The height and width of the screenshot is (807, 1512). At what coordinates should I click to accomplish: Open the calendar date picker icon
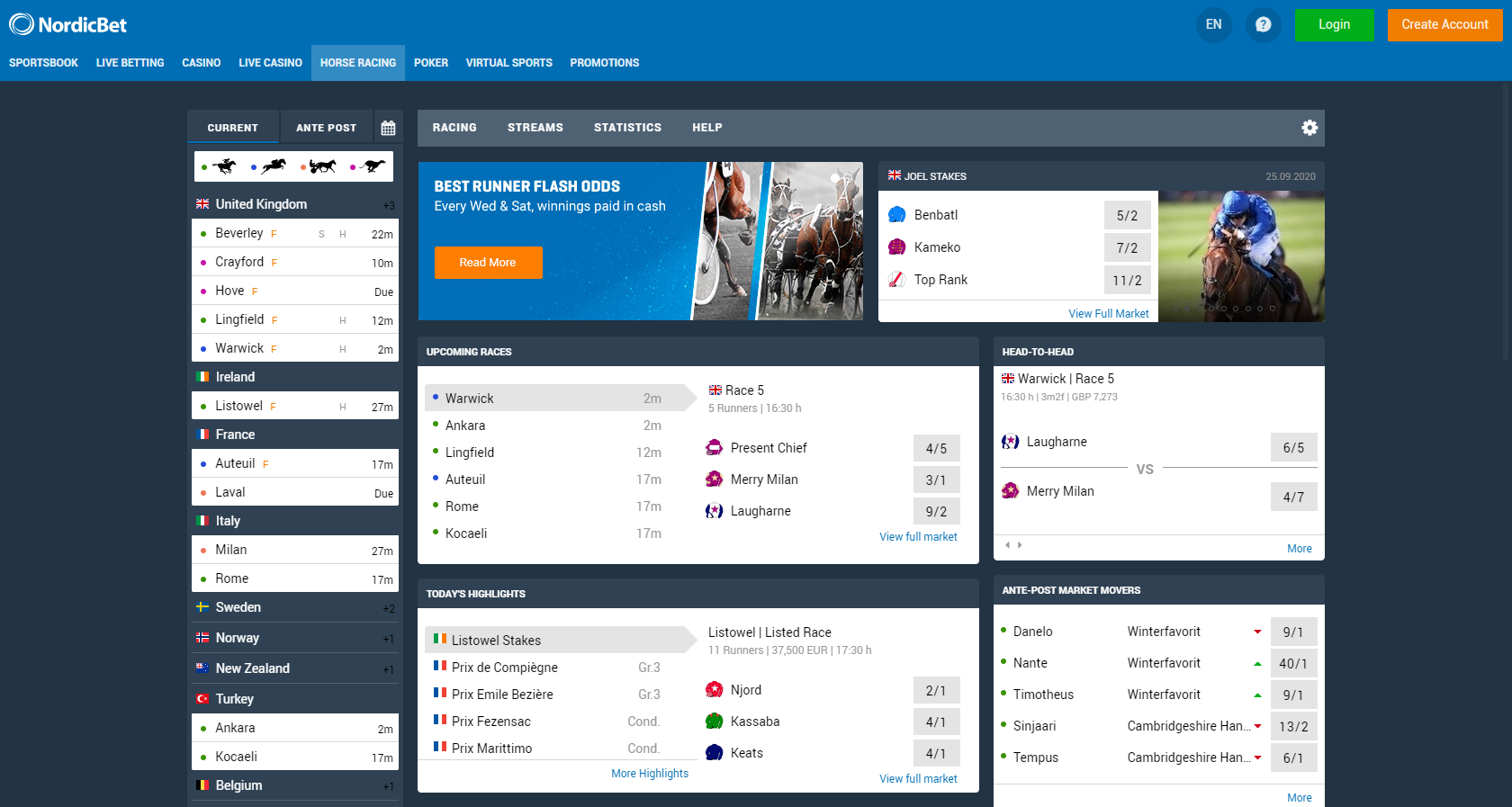(388, 128)
